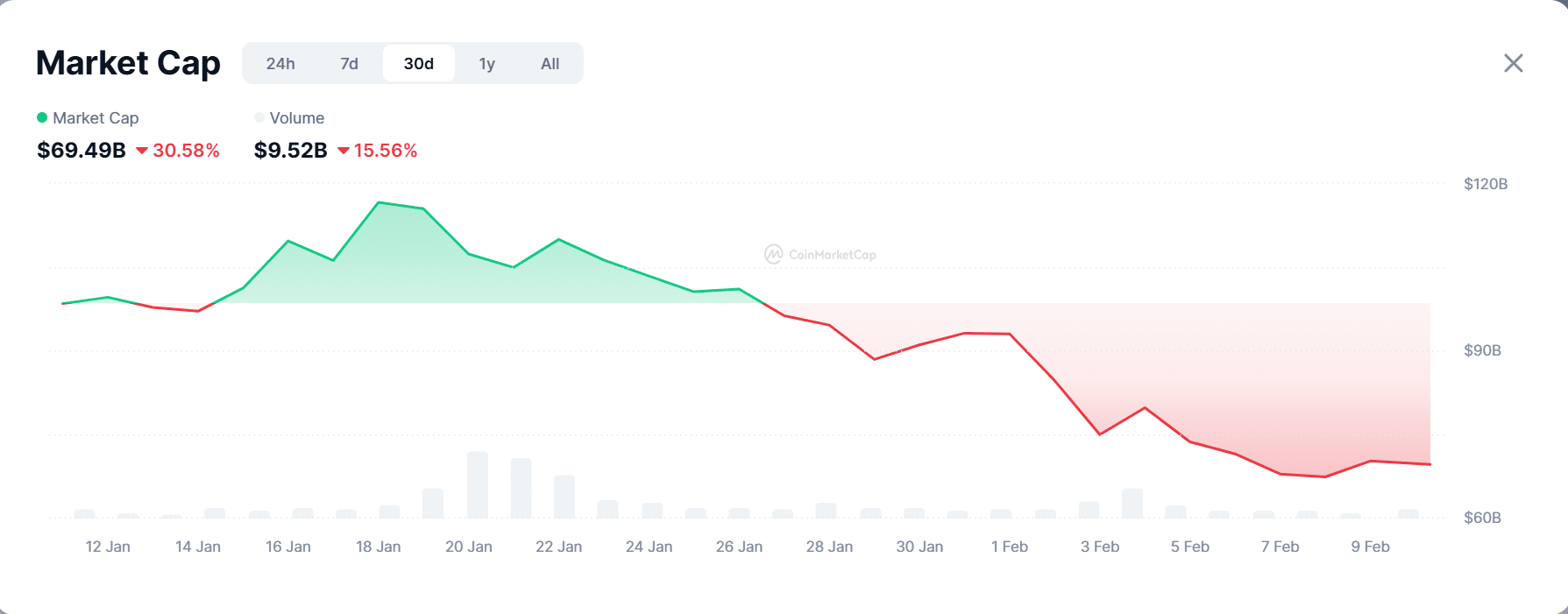The image size is (1568, 614).
Task: Click the $9.52B volume value
Action: tap(290, 151)
